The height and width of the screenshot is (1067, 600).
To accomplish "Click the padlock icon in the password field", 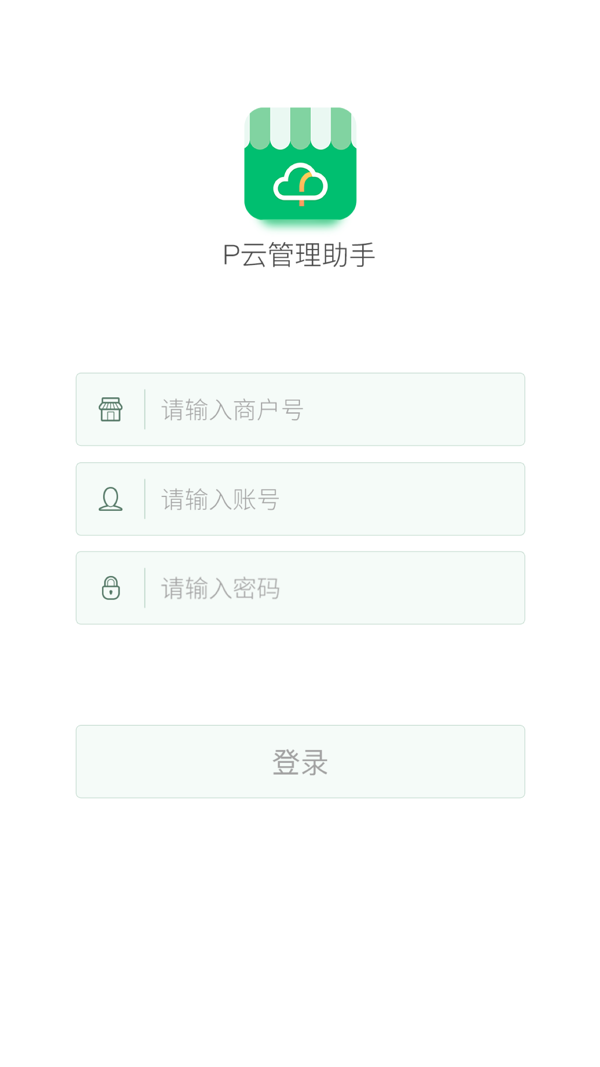I will [x=111, y=587].
